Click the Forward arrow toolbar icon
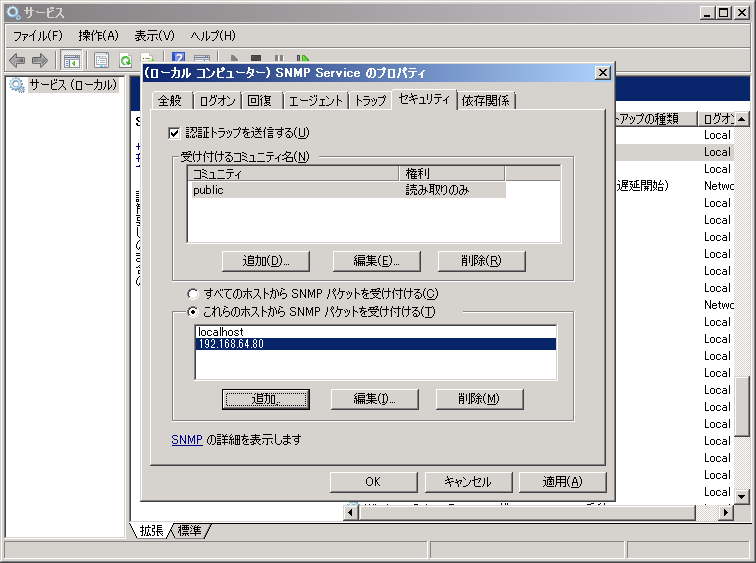Image resolution: width=756 pixels, height=563 pixels. [x=40, y=60]
